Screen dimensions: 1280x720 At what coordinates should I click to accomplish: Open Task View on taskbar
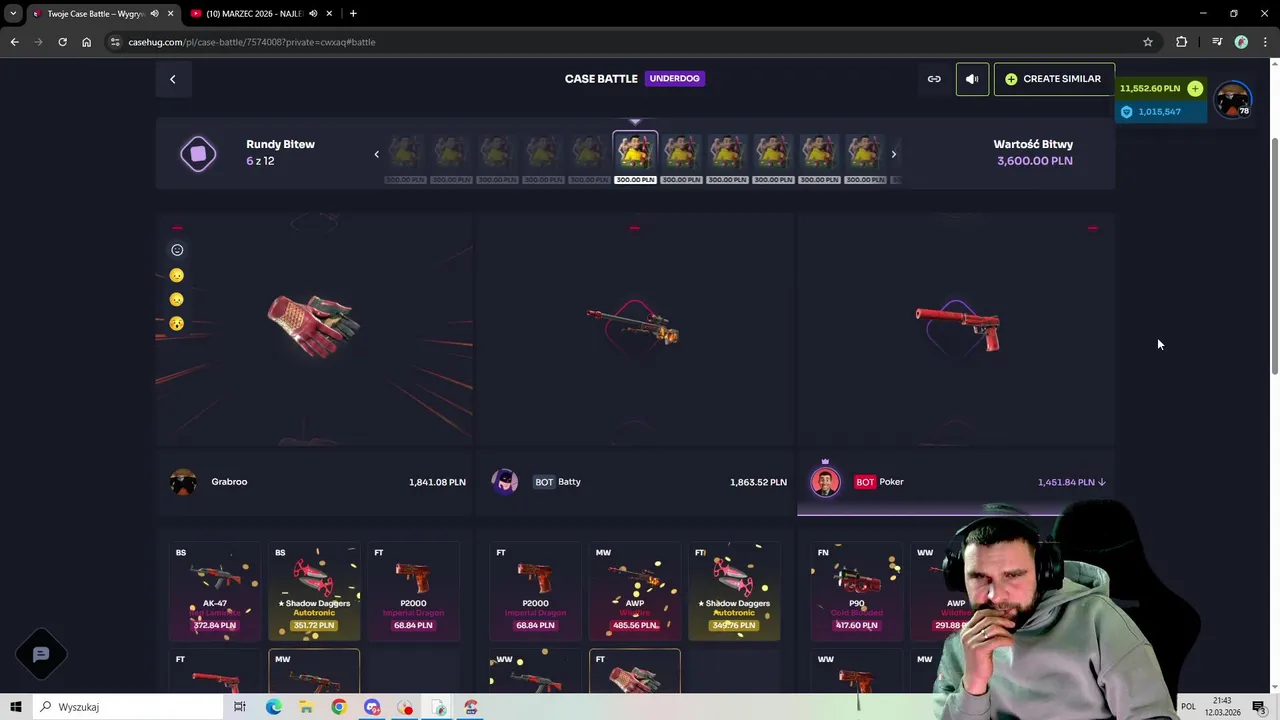point(240,707)
